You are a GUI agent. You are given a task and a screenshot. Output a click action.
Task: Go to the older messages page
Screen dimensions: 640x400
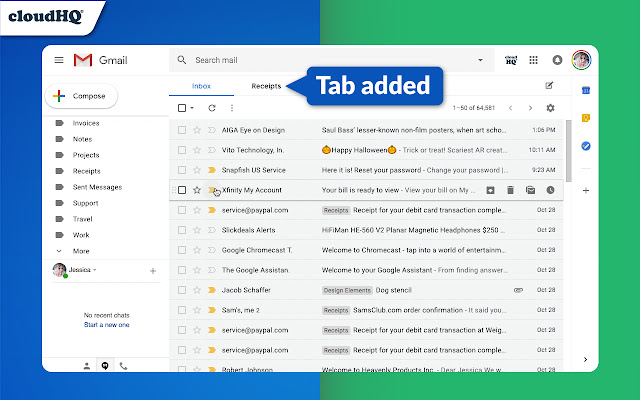pyautogui.click(x=530, y=108)
